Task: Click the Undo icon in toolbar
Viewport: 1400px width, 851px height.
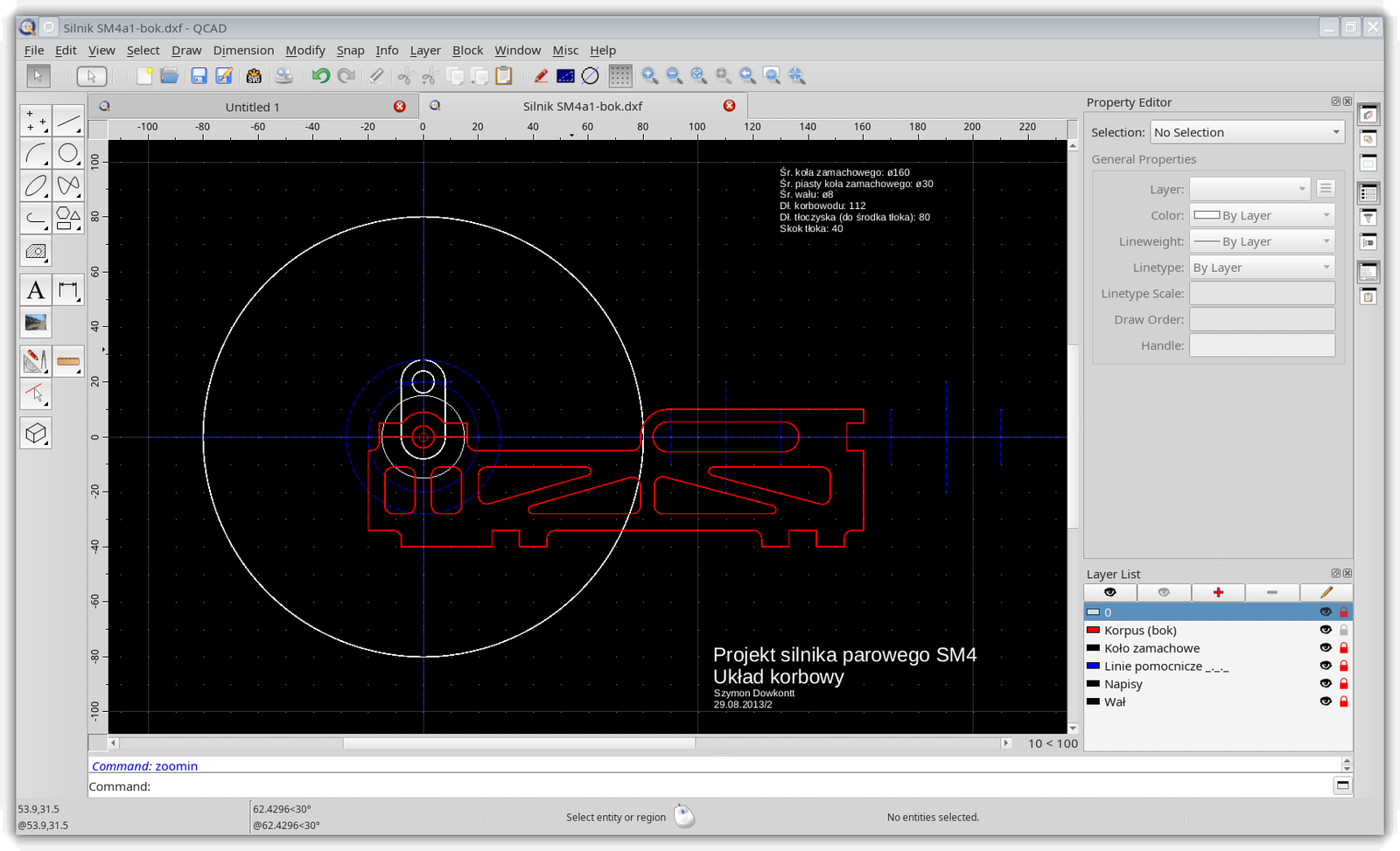Action: 321,76
